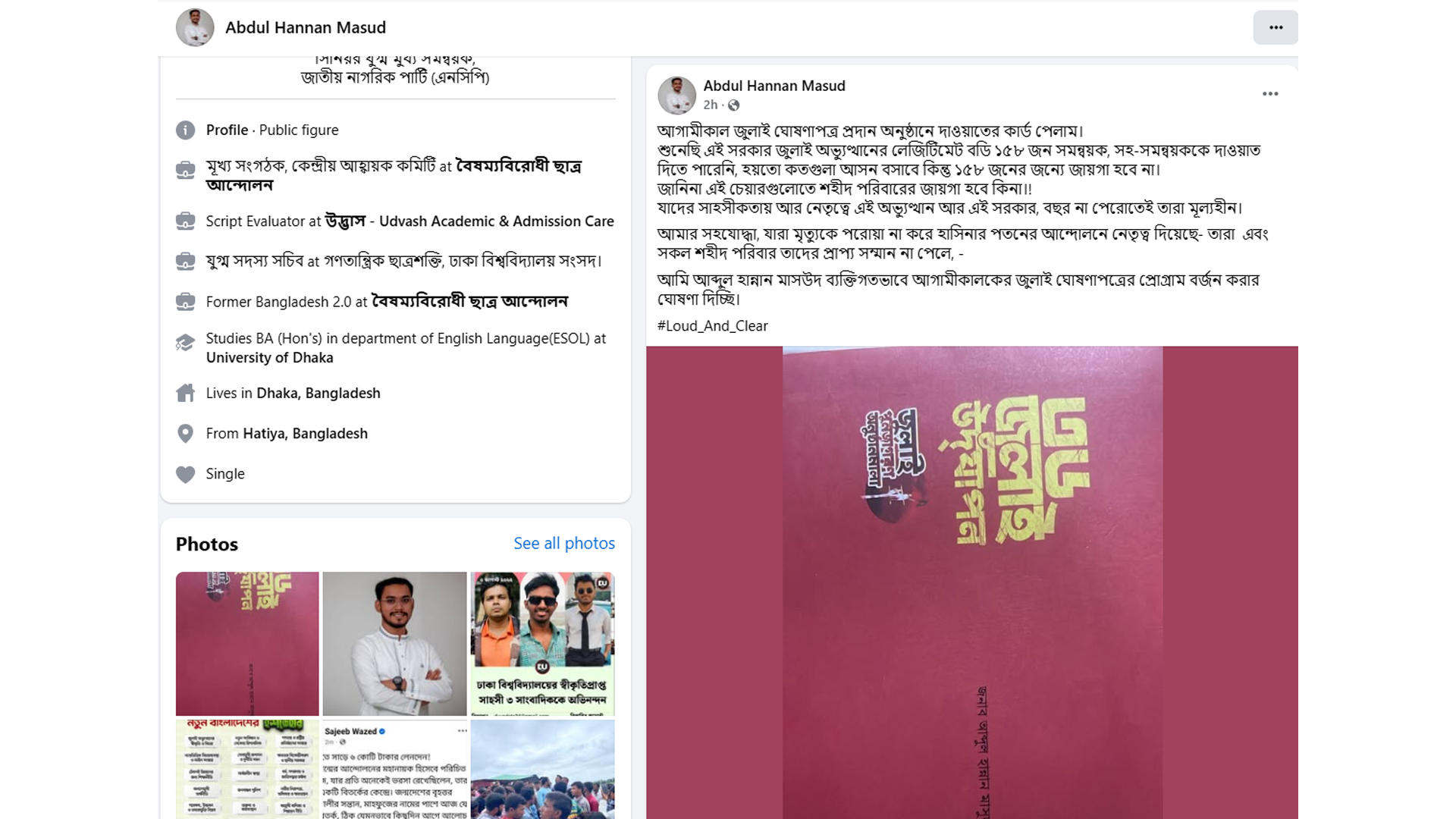The width and height of the screenshot is (1456, 819).
Task: Click the #Loud_And_Clear hashtag
Action: click(713, 326)
